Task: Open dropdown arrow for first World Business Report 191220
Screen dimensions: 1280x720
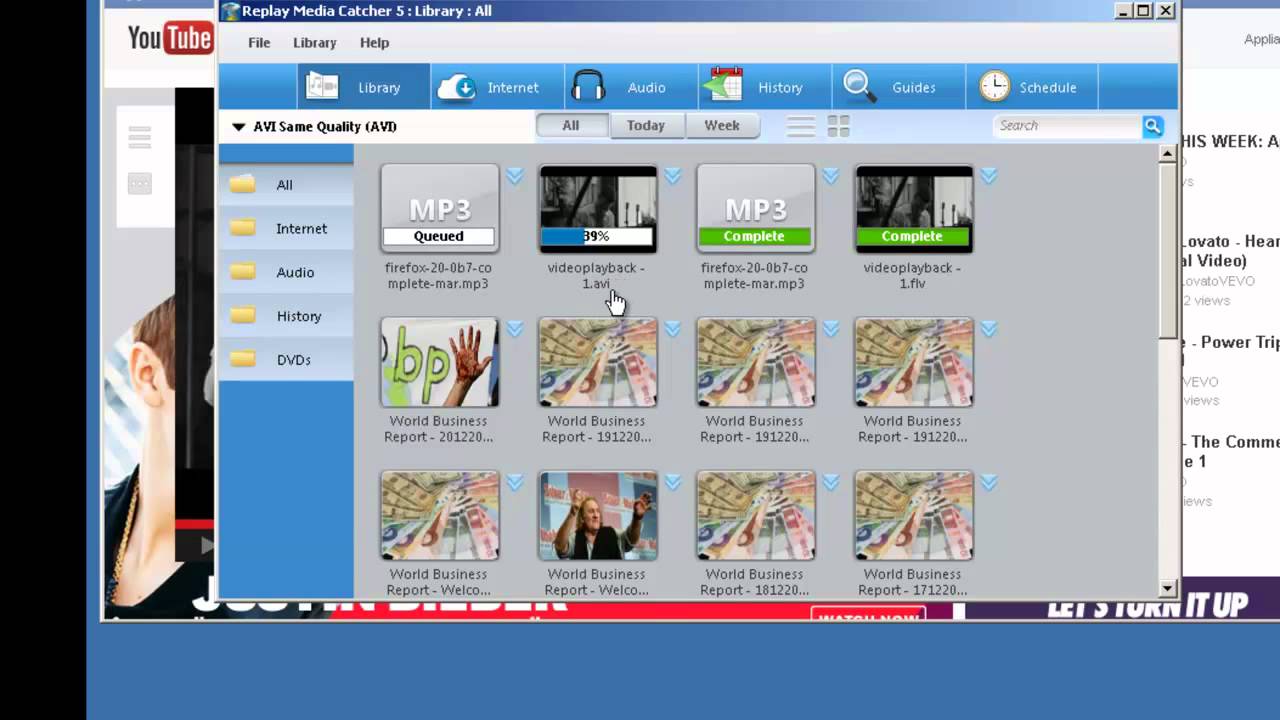Action: 672,329
